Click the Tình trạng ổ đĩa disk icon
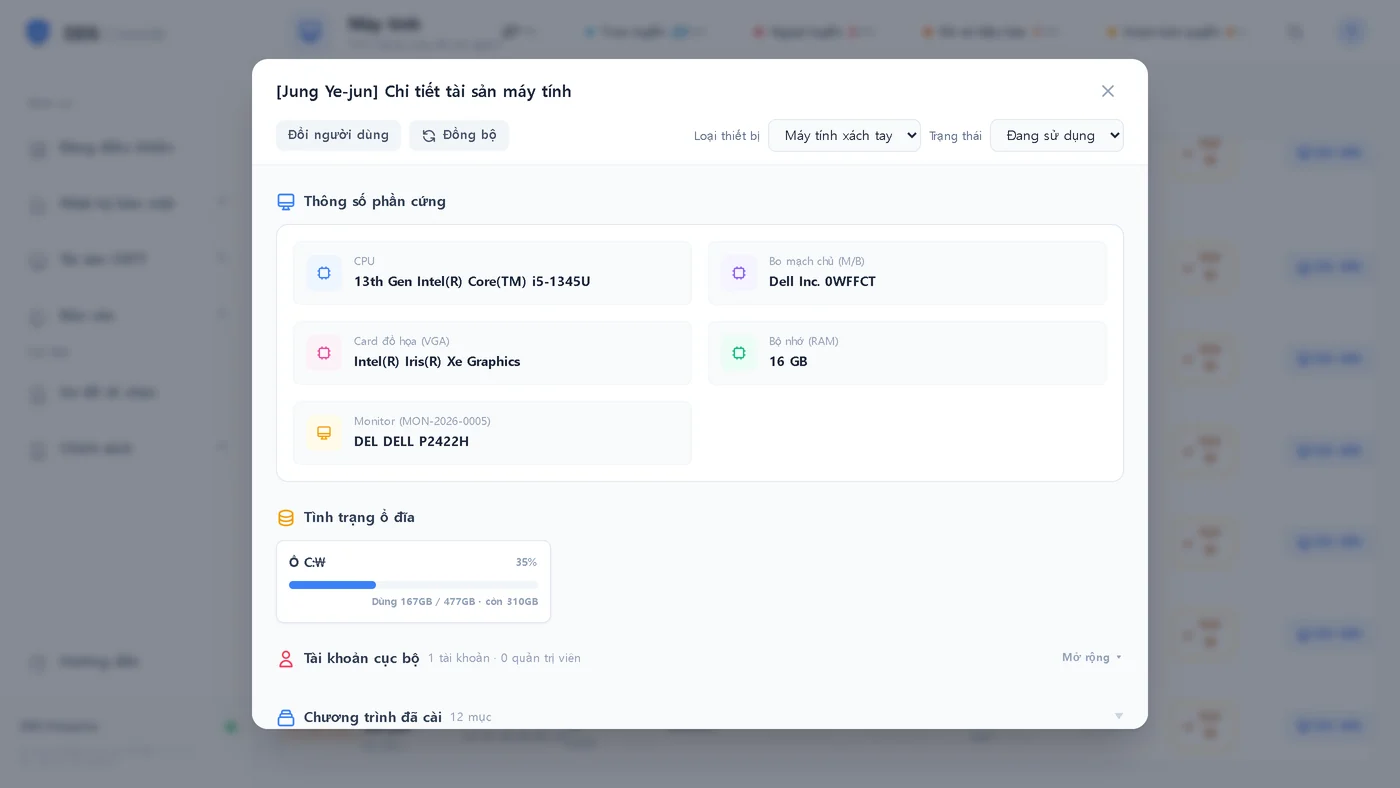The image size is (1400, 788). coord(286,518)
